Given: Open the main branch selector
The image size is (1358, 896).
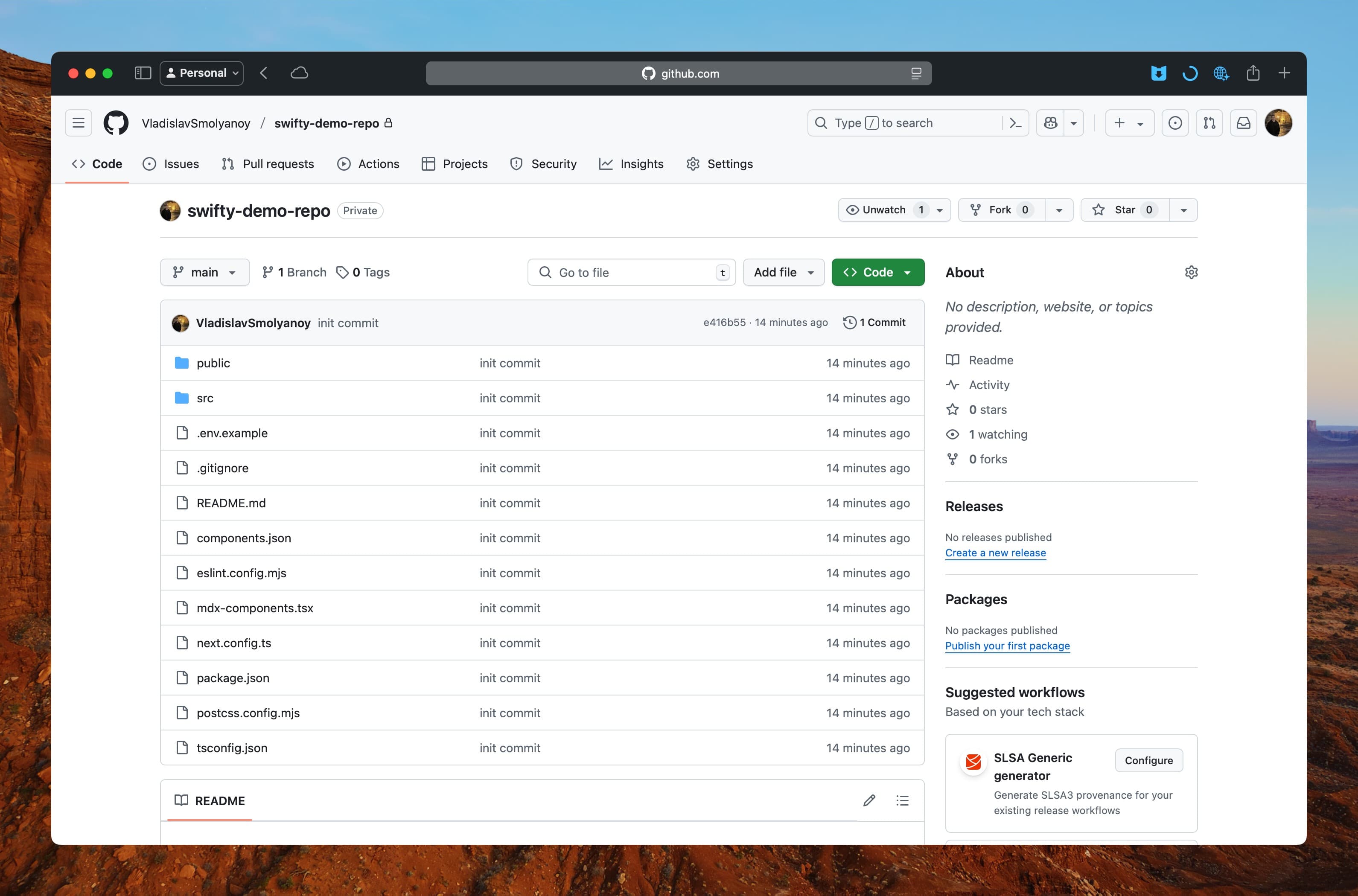Looking at the screenshot, I should [x=204, y=272].
